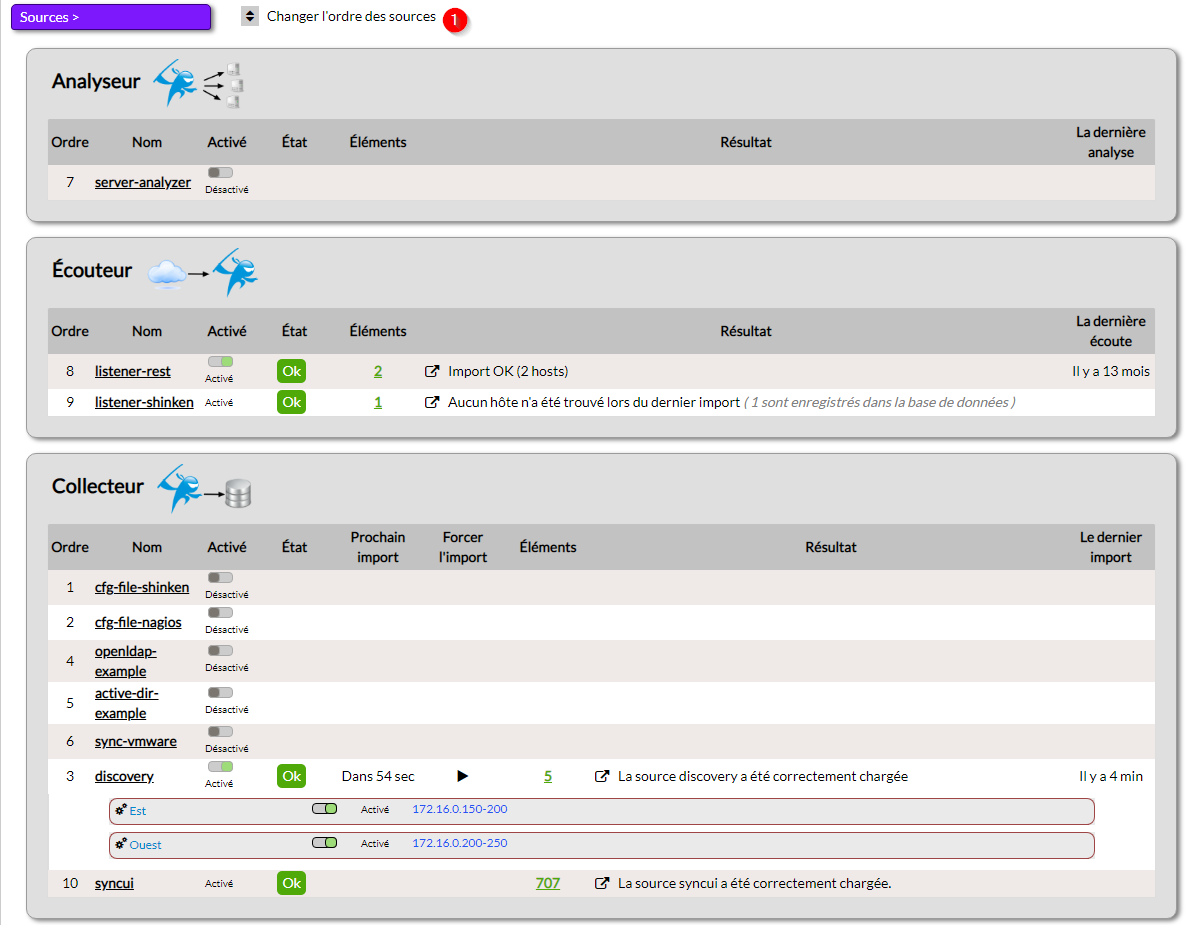The image size is (1201, 925).
Task: Click the 707 elements count for syncui
Action: [548, 884]
